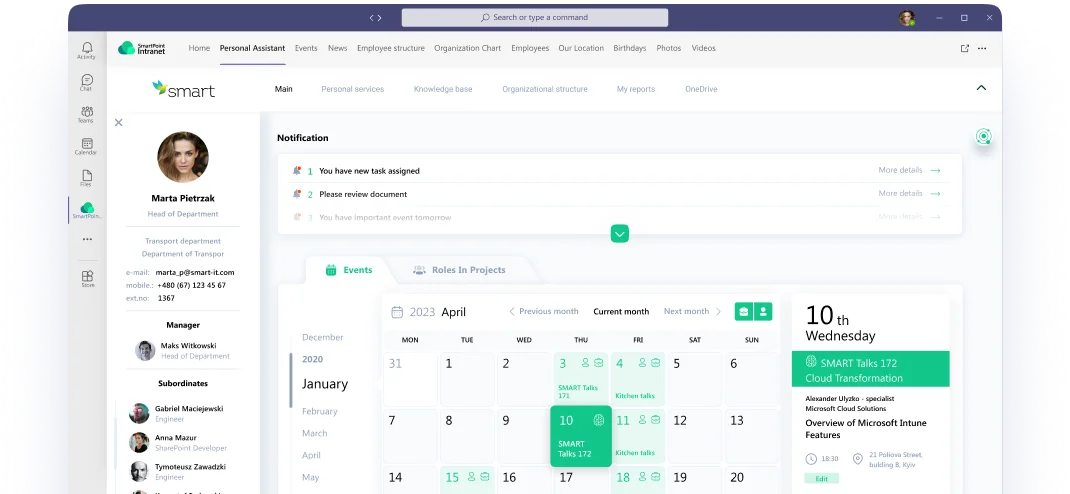Open Files in Teams sidebar
Viewport: 1070px width, 494px height.
click(87, 177)
